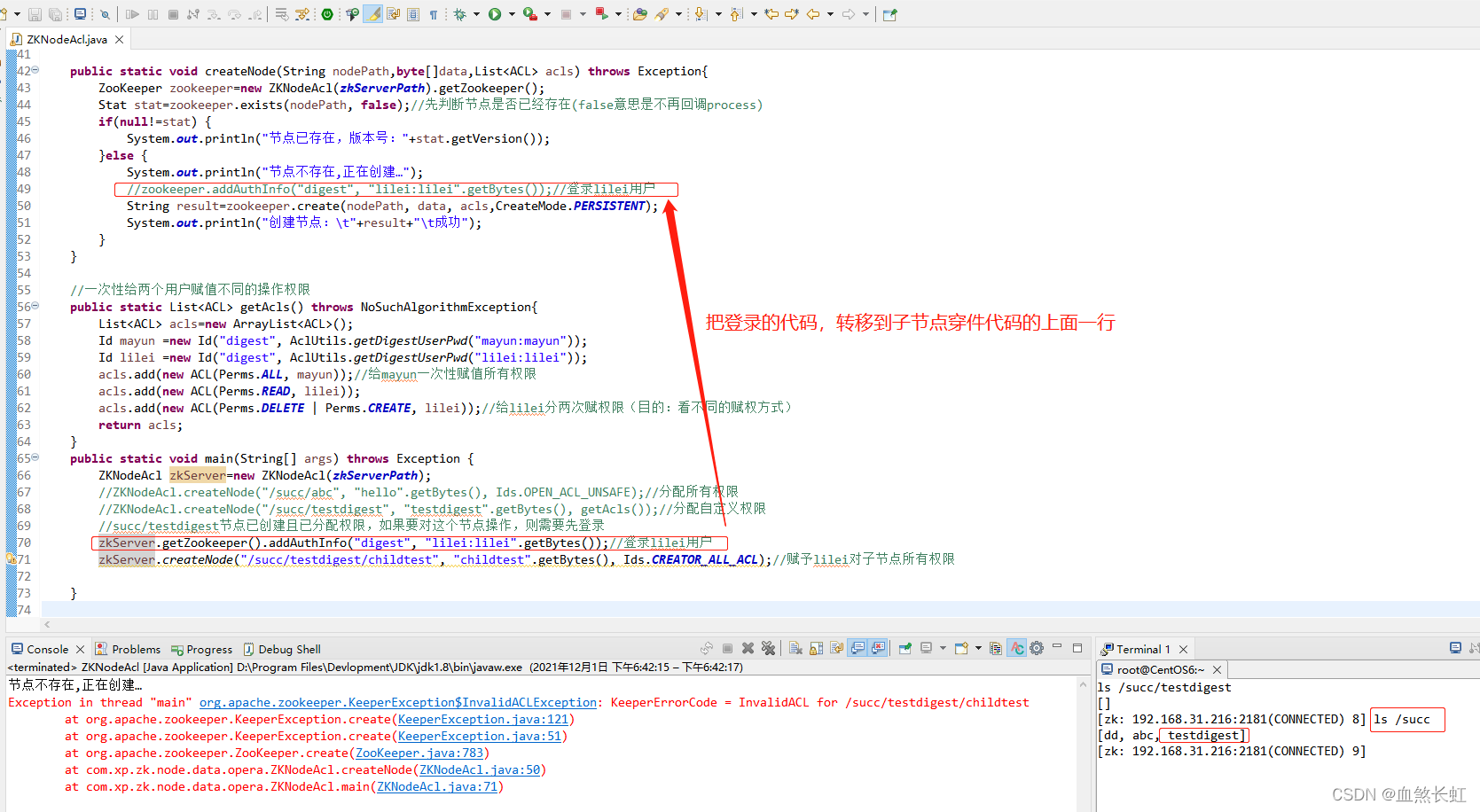Click the Save icon in toolbar

pyautogui.click(x=35, y=14)
